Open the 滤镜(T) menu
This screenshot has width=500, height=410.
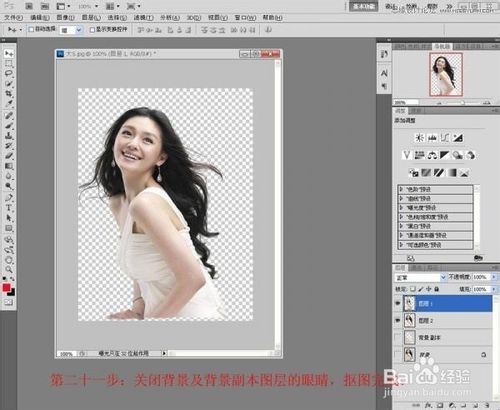pos(143,18)
